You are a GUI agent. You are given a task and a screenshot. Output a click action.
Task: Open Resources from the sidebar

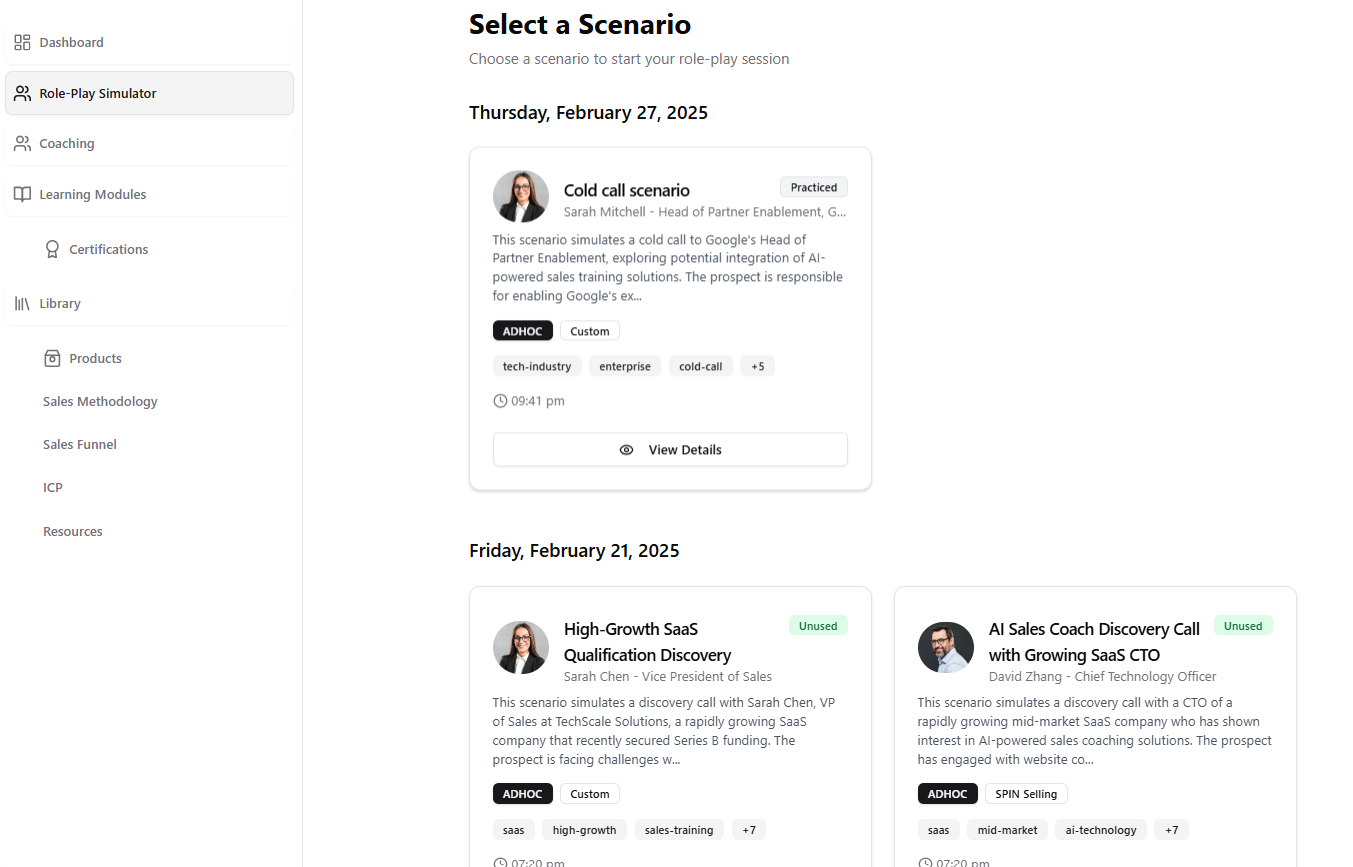(73, 531)
